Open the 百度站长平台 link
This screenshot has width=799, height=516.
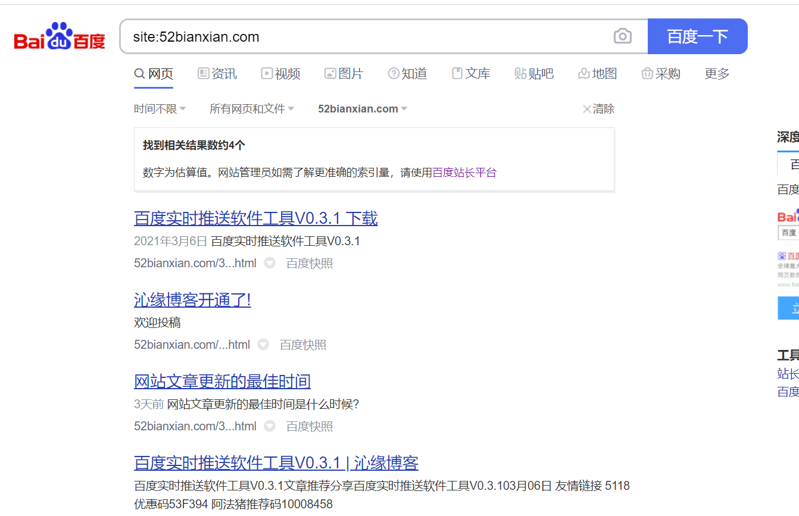coord(464,173)
